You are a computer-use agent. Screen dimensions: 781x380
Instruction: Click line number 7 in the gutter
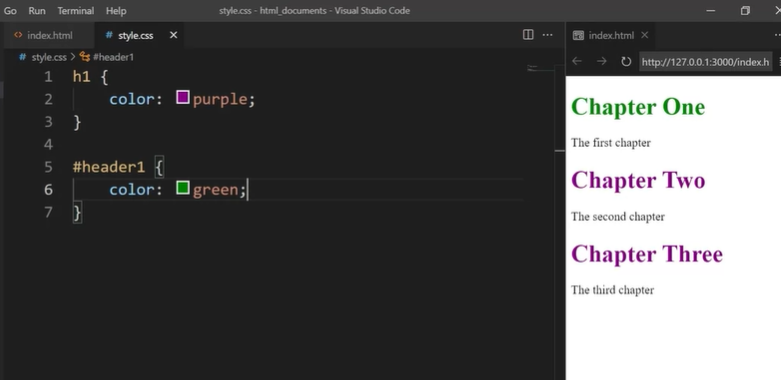click(48, 212)
